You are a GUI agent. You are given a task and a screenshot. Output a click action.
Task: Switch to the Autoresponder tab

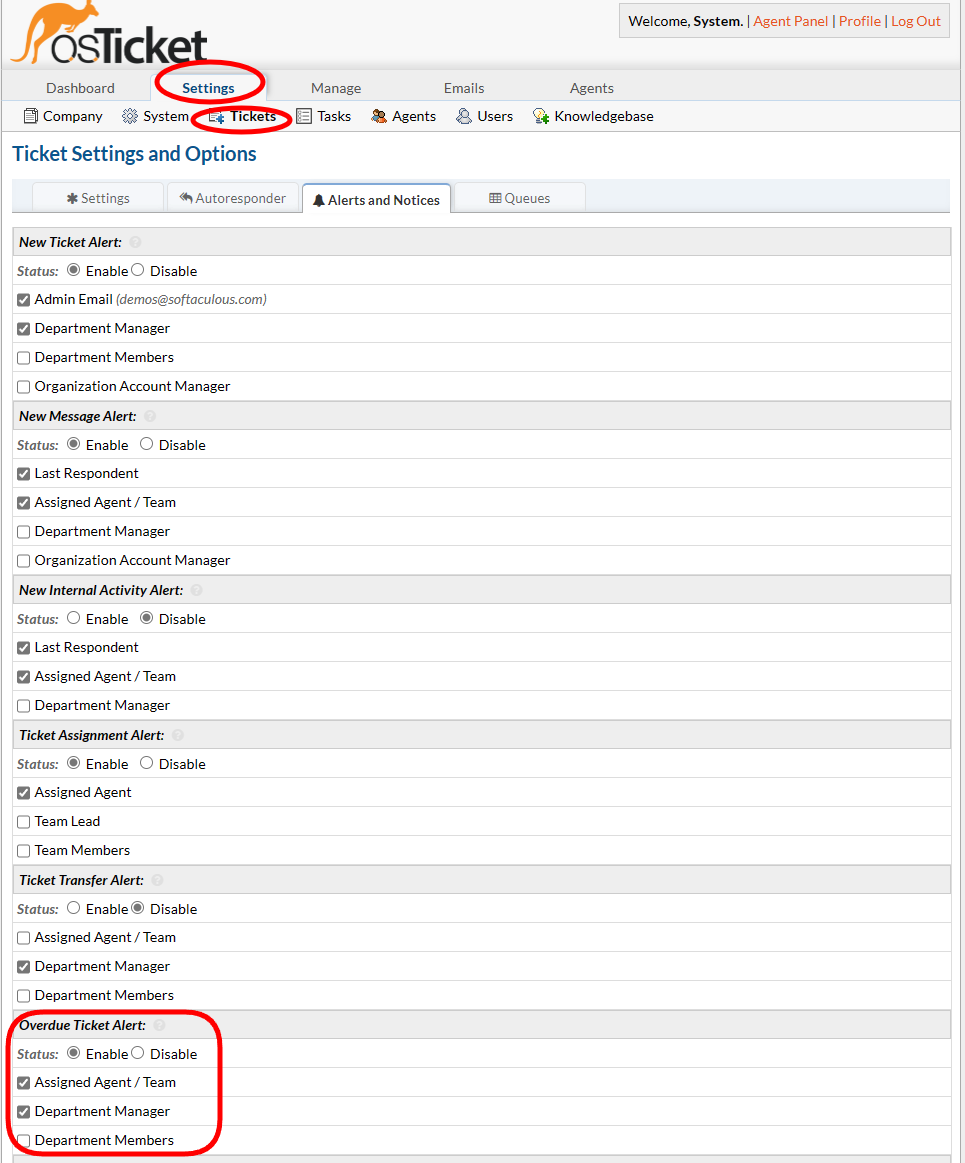coord(233,198)
